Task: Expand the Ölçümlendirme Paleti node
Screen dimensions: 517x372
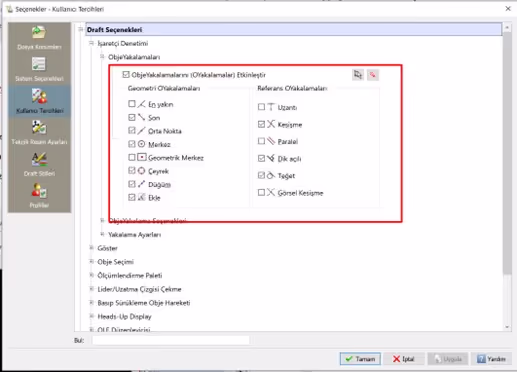Action: [x=91, y=275]
